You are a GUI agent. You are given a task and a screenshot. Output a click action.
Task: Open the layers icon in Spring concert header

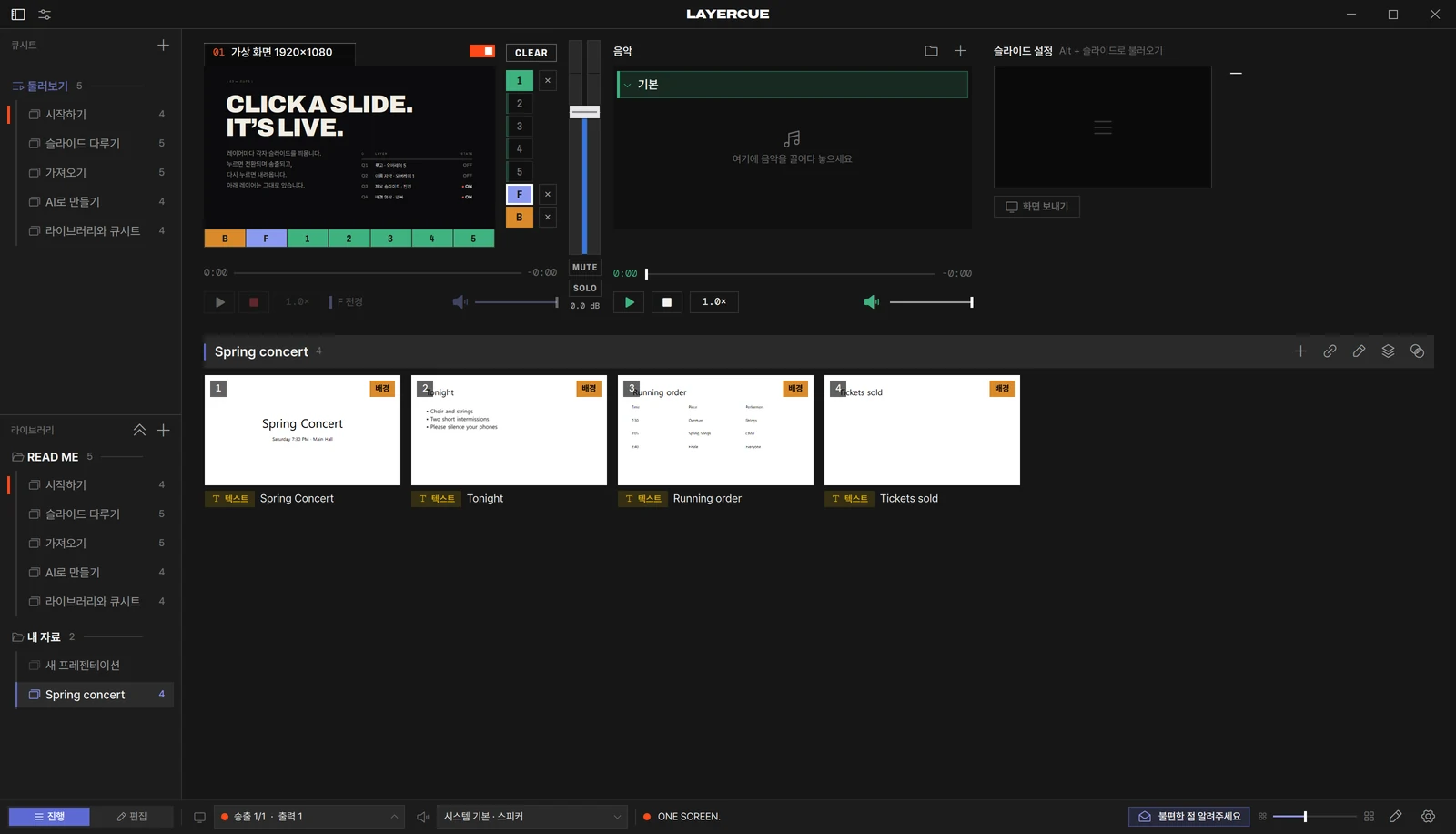pyautogui.click(x=1388, y=351)
